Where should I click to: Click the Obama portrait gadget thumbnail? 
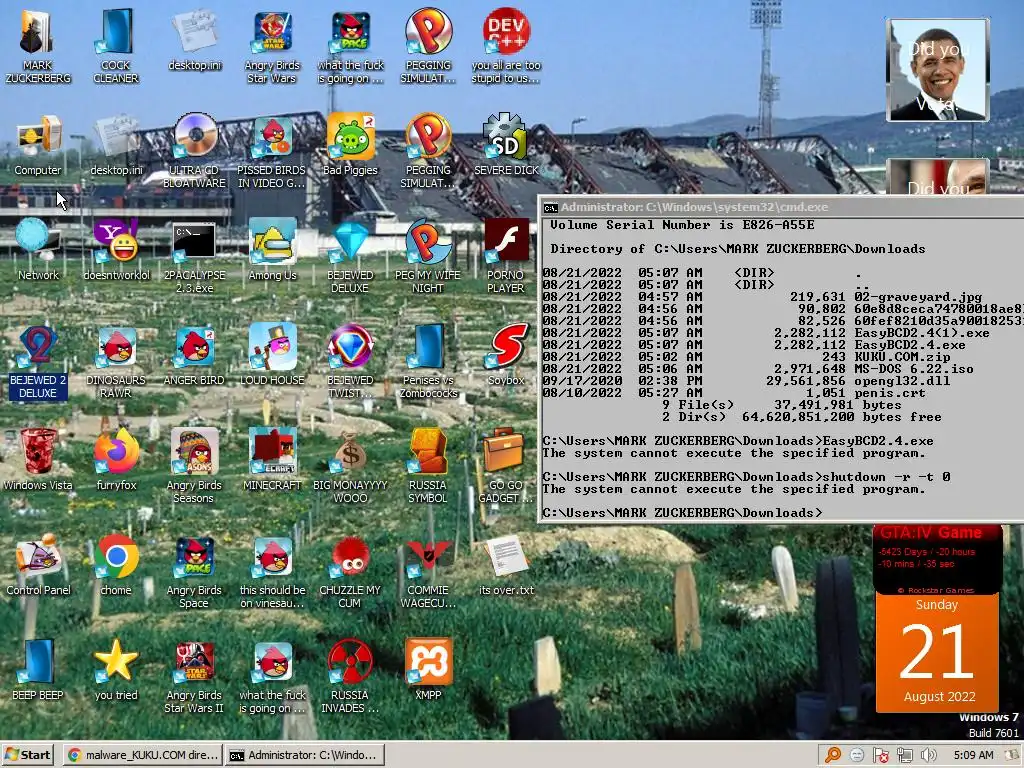pos(937,70)
